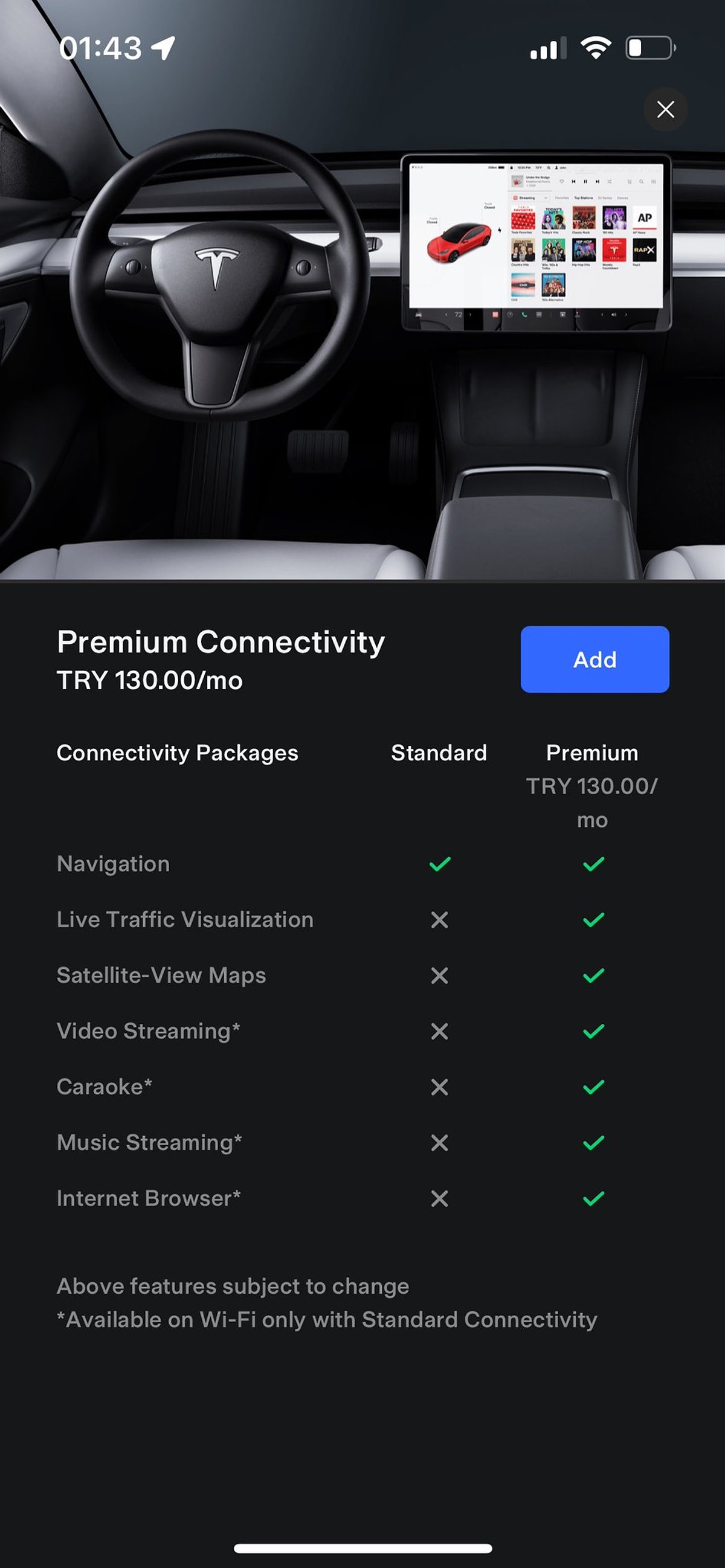Tap Standard X for Video Streaming

click(x=439, y=1031)
